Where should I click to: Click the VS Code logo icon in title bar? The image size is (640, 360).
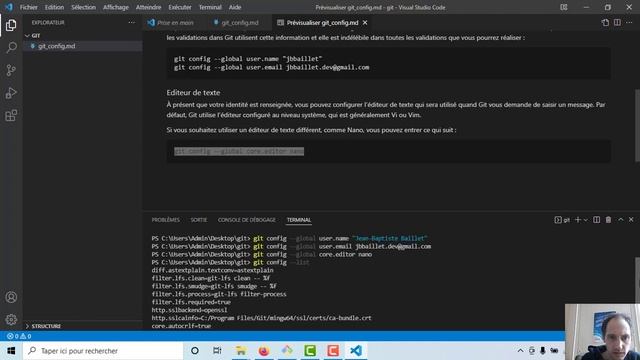[9, 7]
